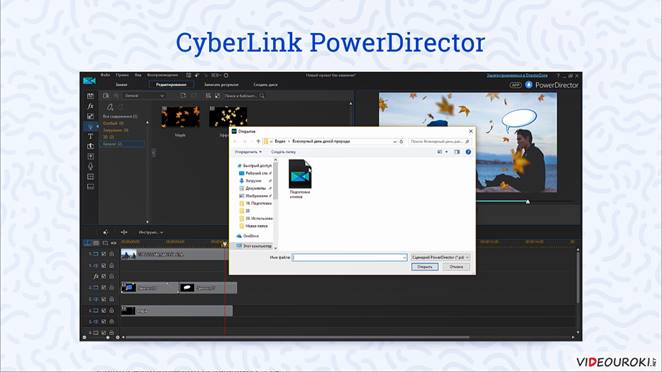Select the PowerDirector project file thumbnail
The height and width of the screenshot is (372, 662).
tap(300, 179)
